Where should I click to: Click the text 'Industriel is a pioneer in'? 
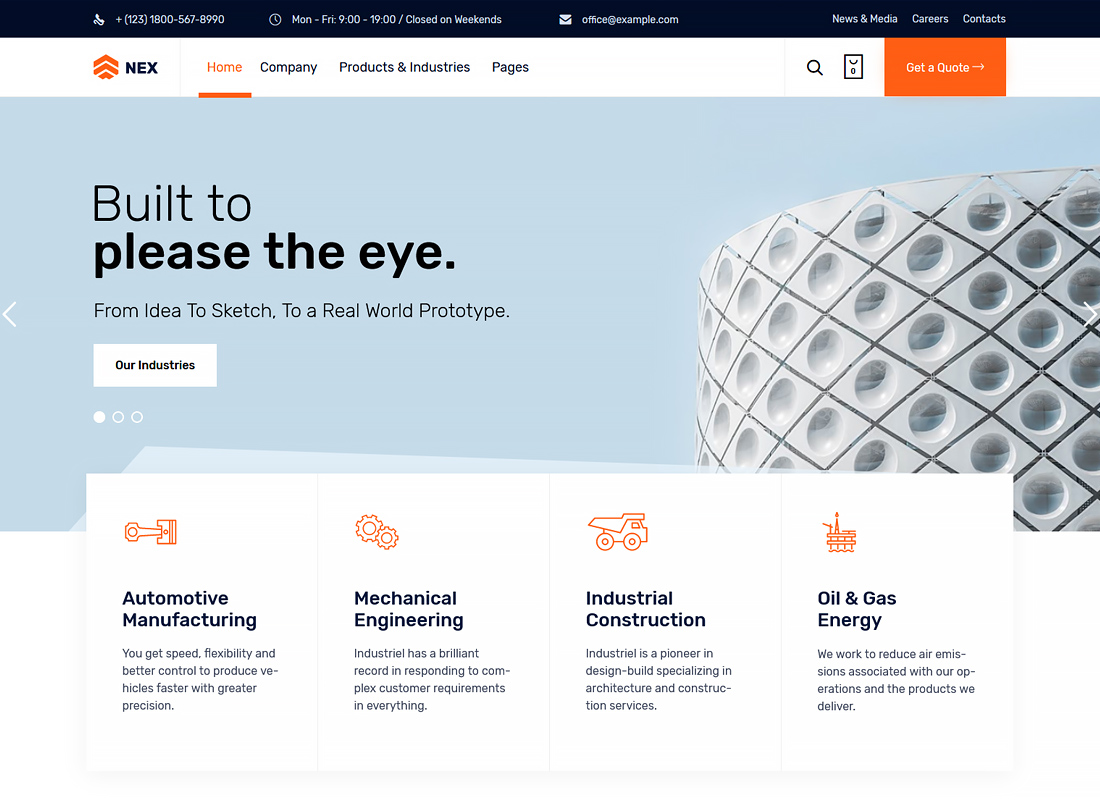point(649,653)
